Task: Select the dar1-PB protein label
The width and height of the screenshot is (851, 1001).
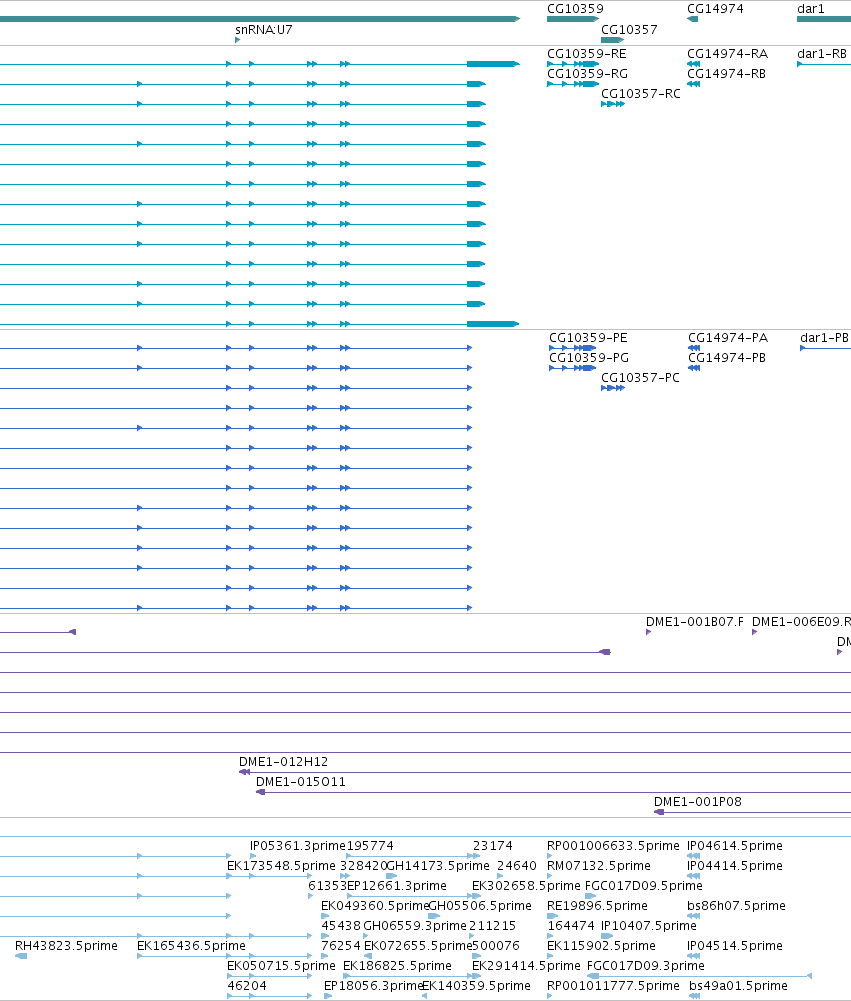Action: click(x=824, y=338)
